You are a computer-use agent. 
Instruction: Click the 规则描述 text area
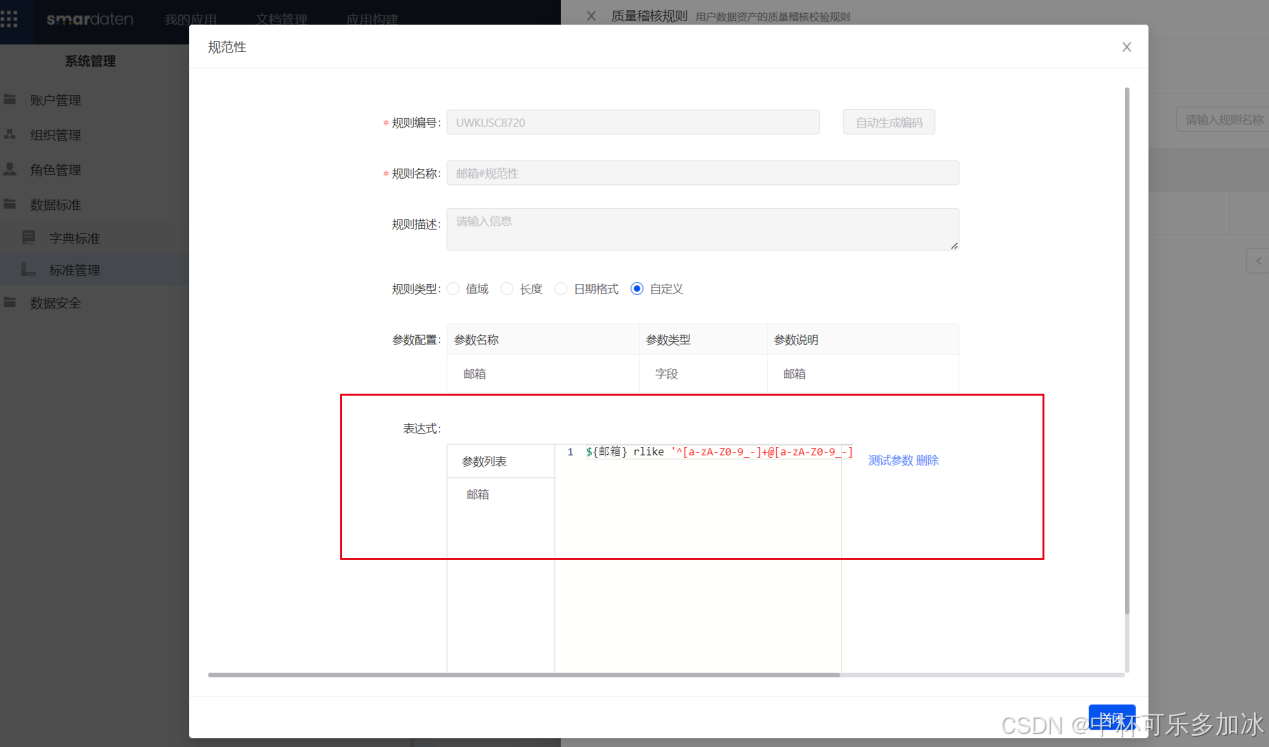pos(703,229)
